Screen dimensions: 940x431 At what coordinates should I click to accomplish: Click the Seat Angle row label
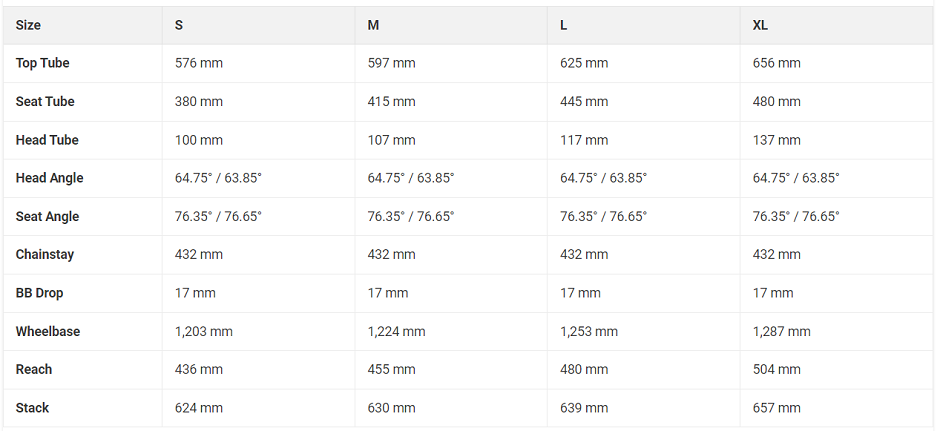pos(47,216)
